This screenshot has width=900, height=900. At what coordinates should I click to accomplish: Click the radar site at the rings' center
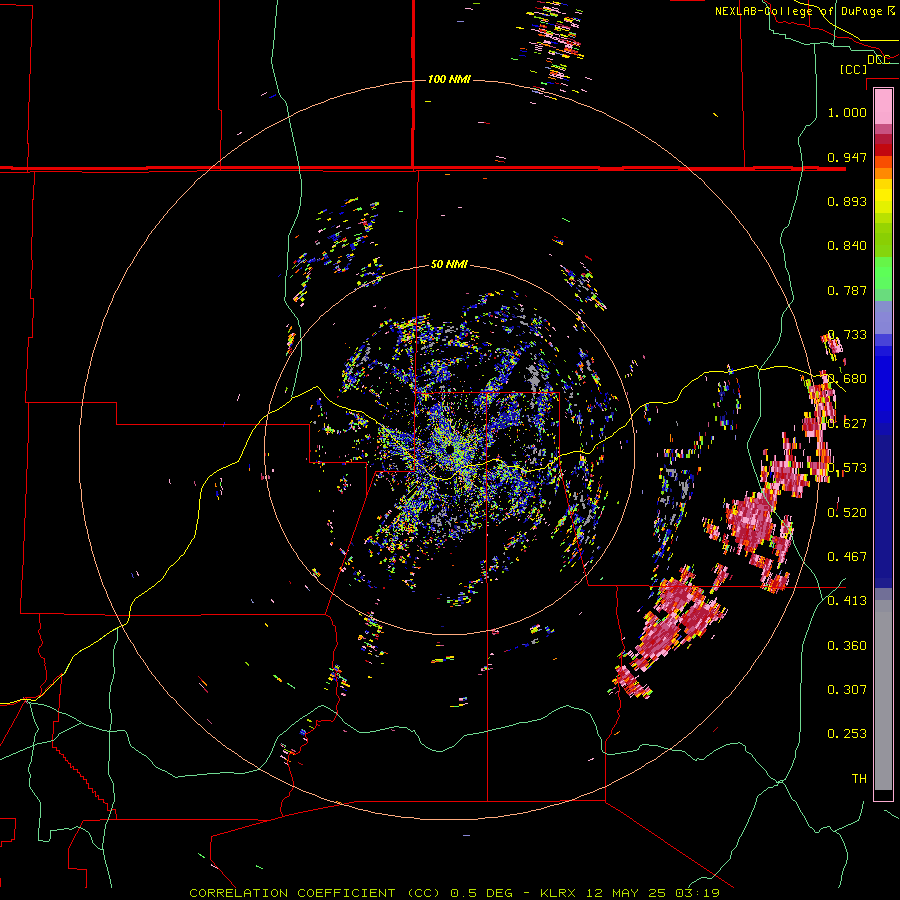point(449,449)
